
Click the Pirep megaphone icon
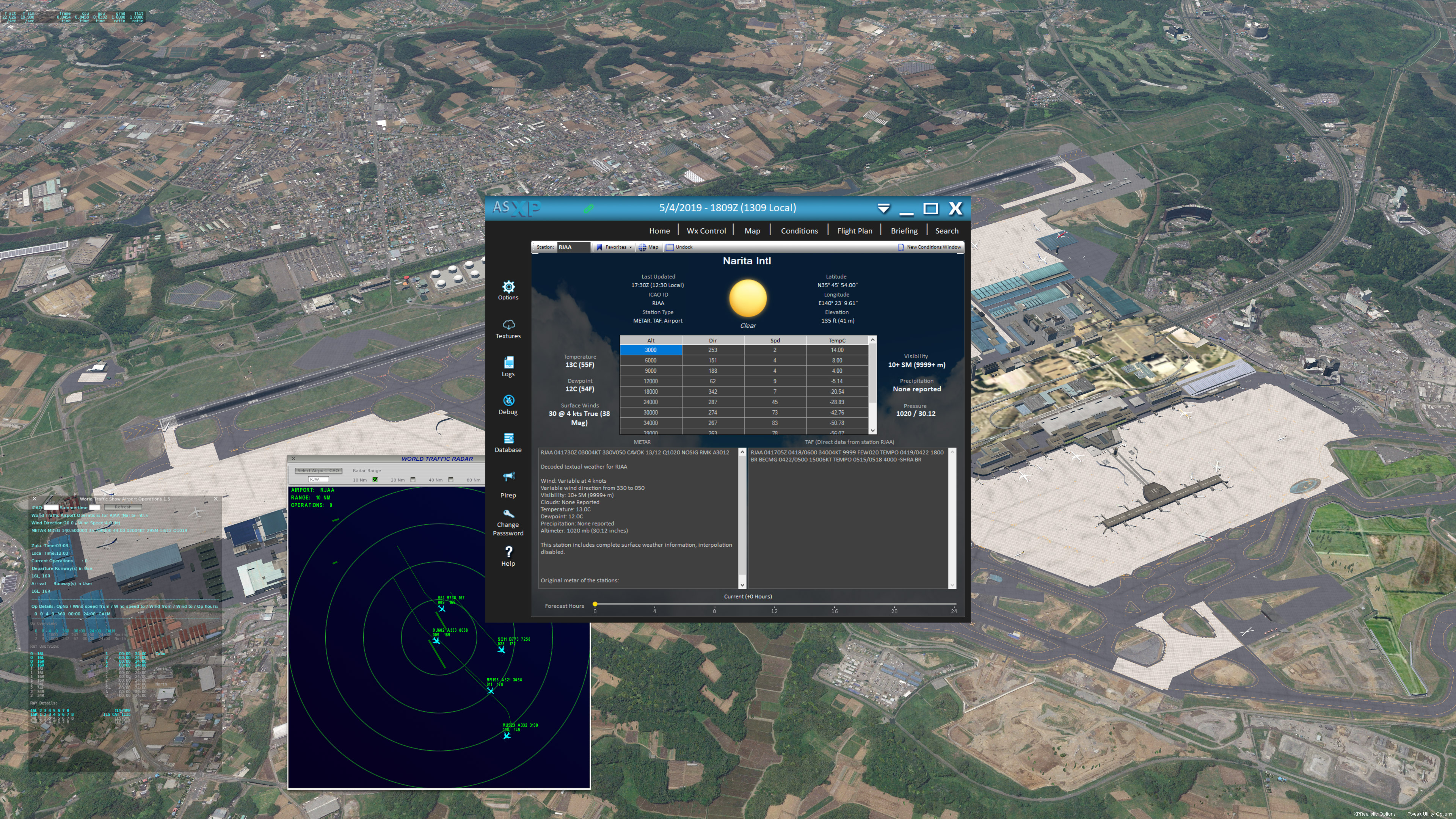tap(508, 477)
